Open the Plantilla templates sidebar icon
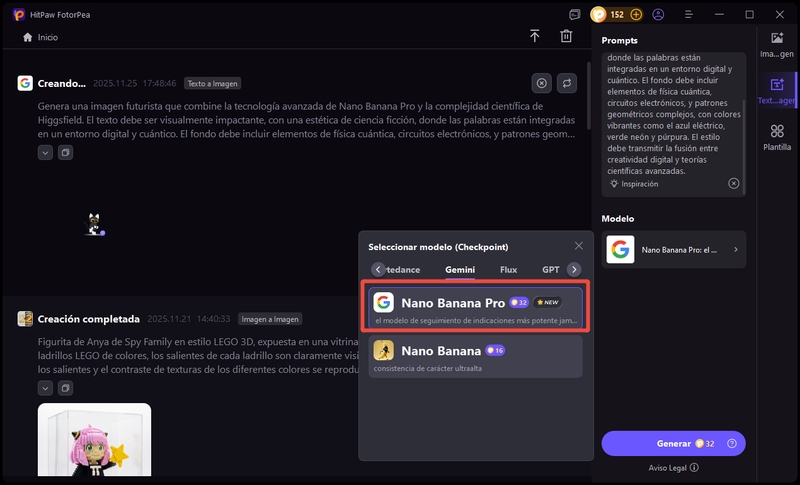This screenshot has width=800, height=485. 777,137
